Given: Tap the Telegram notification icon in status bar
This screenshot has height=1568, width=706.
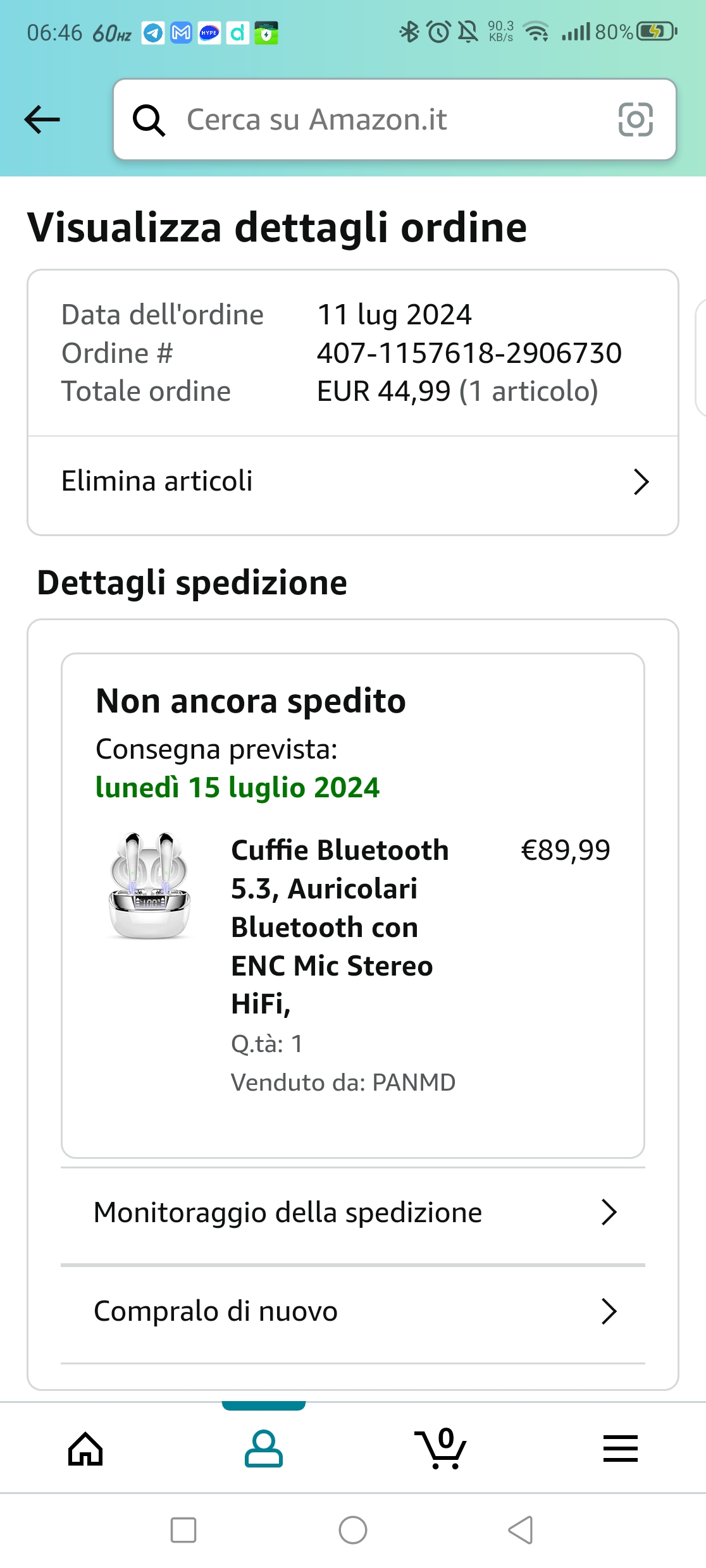Looking at the screenshot, I should click(152, 33).
